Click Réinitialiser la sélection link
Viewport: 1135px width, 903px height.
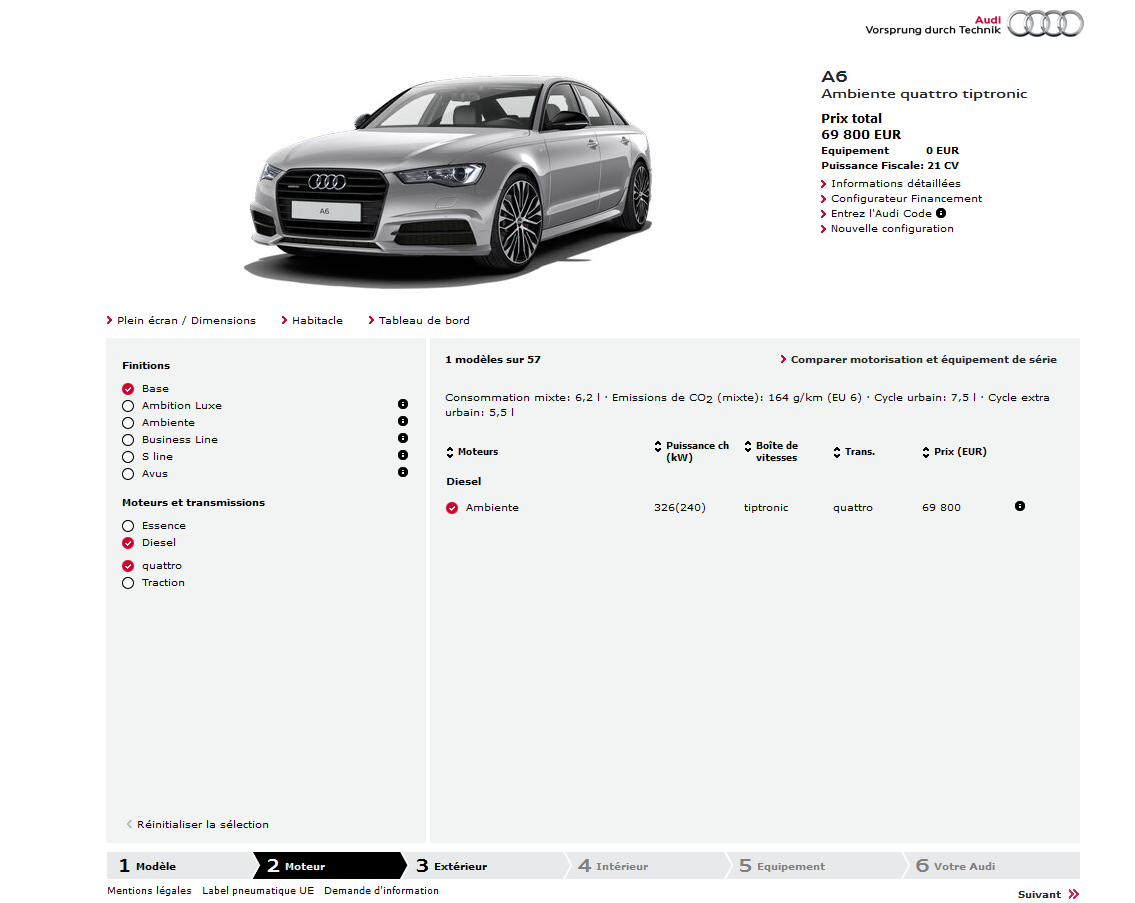[202, 825]
